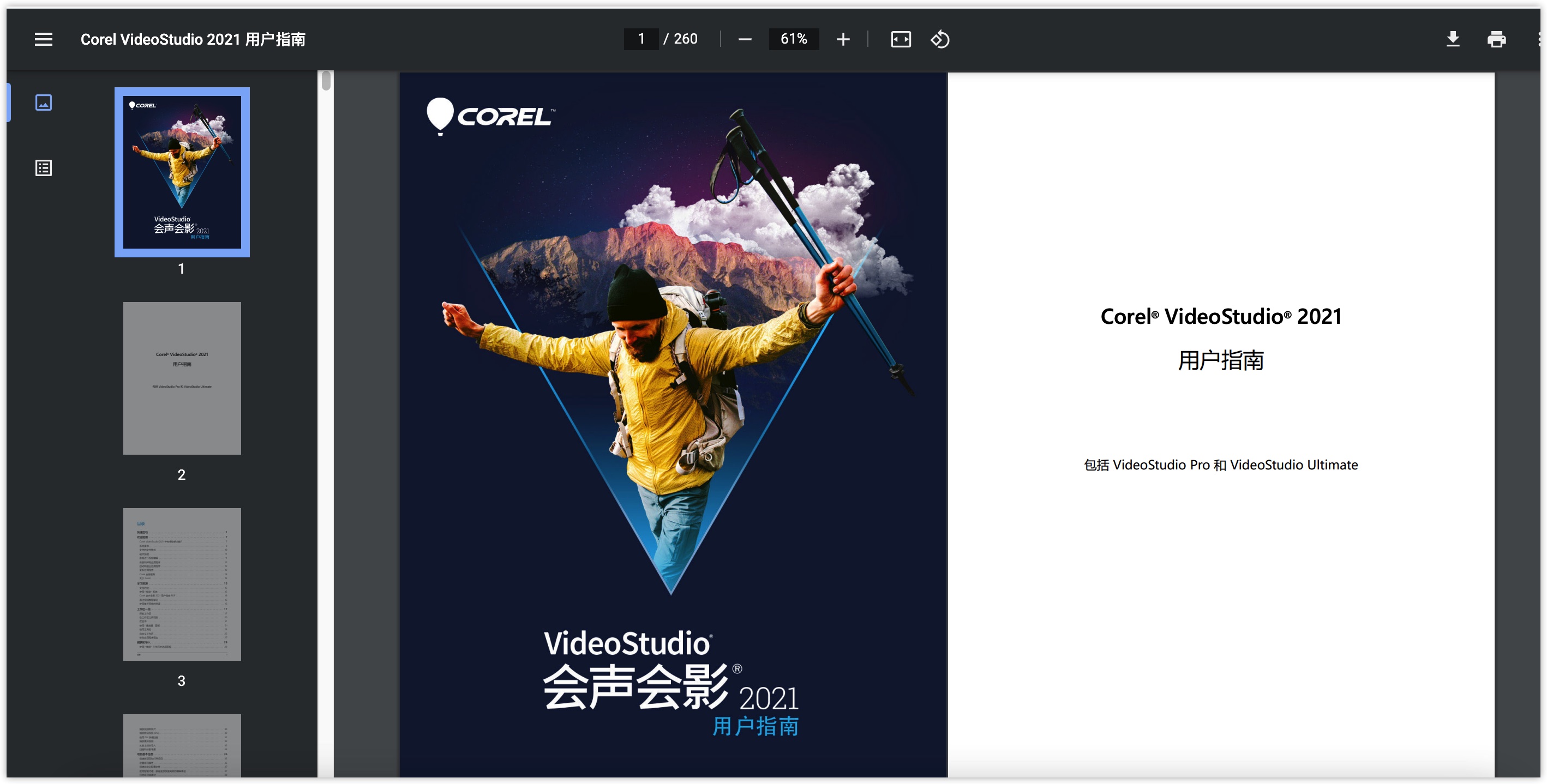Open page 1 thumbnail
The width and height of the screenshot is (1547, 784).
click(x=182, y=172)
